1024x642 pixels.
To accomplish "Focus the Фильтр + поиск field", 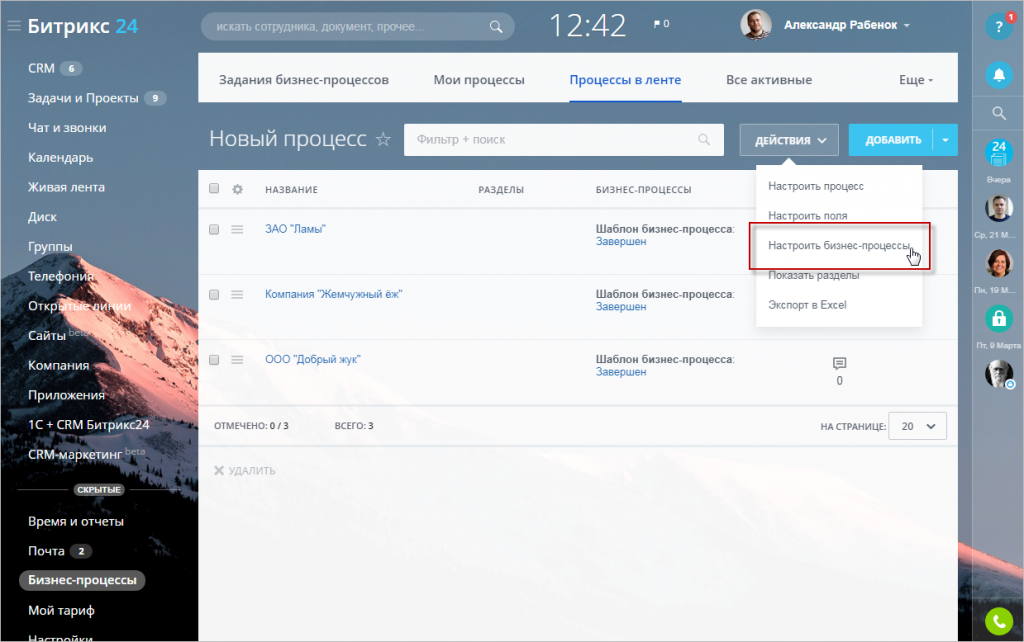I will pyautogui.click(x=564, y=140).
